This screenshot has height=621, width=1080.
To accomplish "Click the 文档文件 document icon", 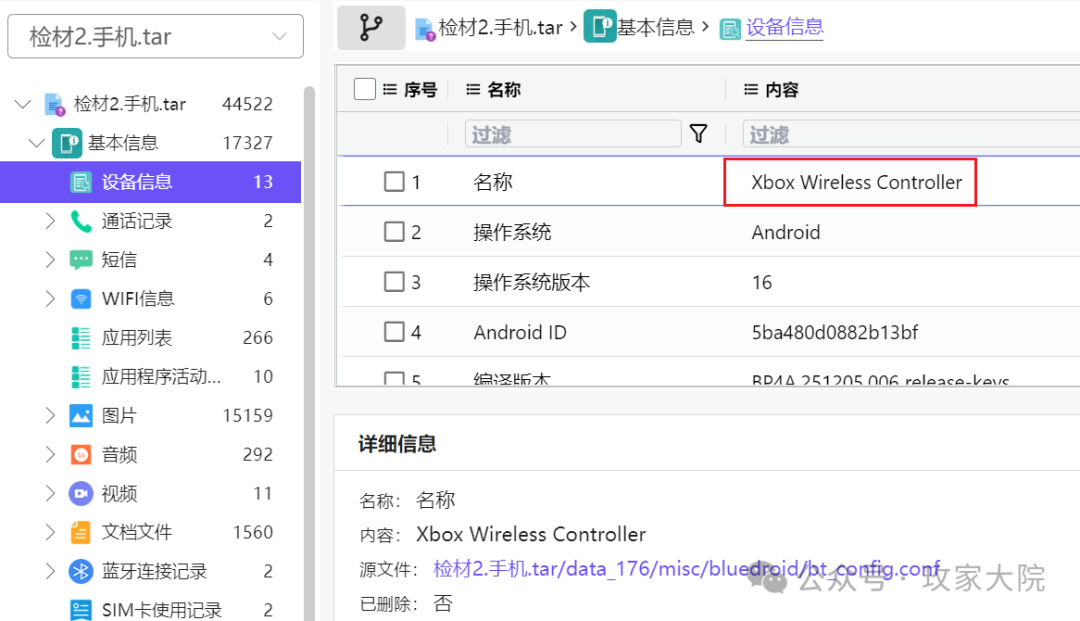I will pos(81,532).
